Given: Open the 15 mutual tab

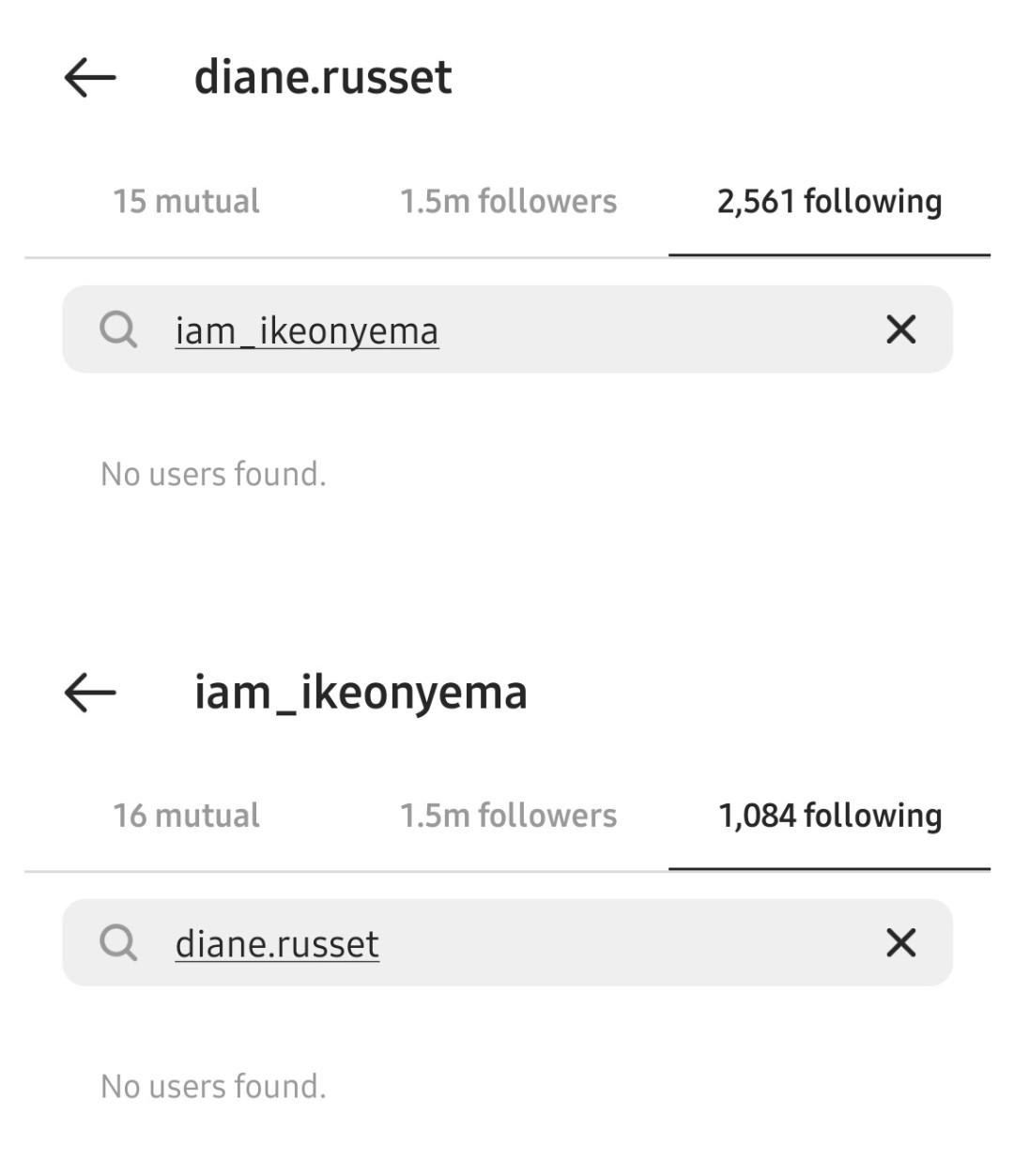Looking at the screenshot, I should (186, 201).
